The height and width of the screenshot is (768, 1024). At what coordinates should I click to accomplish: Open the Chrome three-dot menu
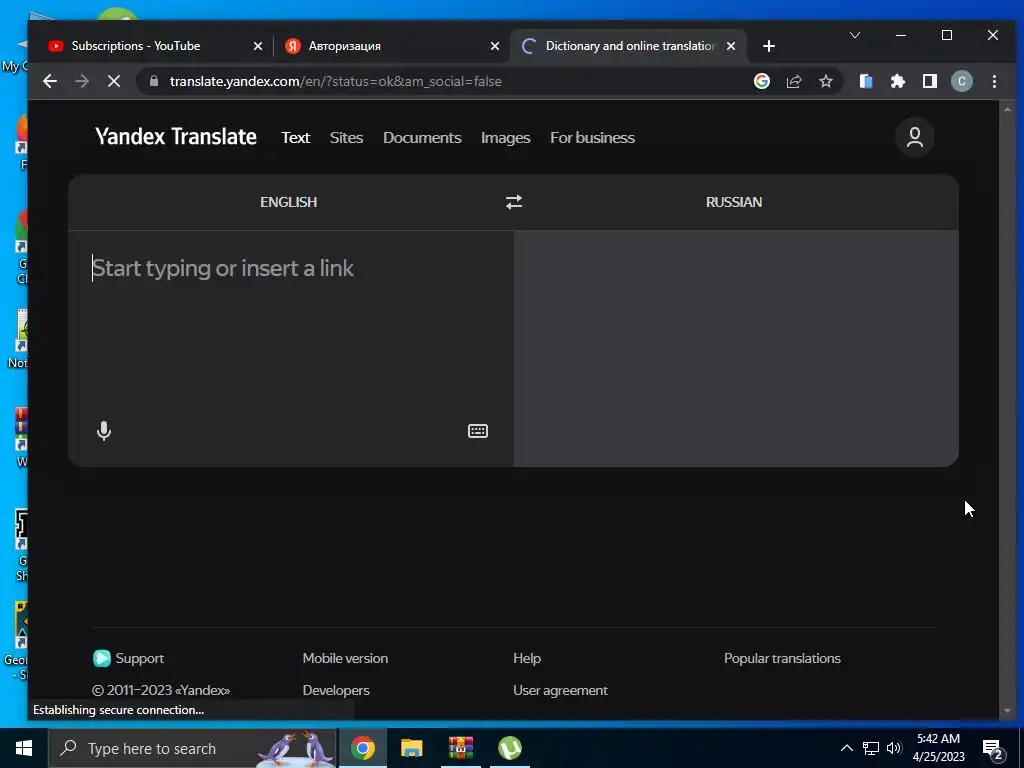(995, 81)
